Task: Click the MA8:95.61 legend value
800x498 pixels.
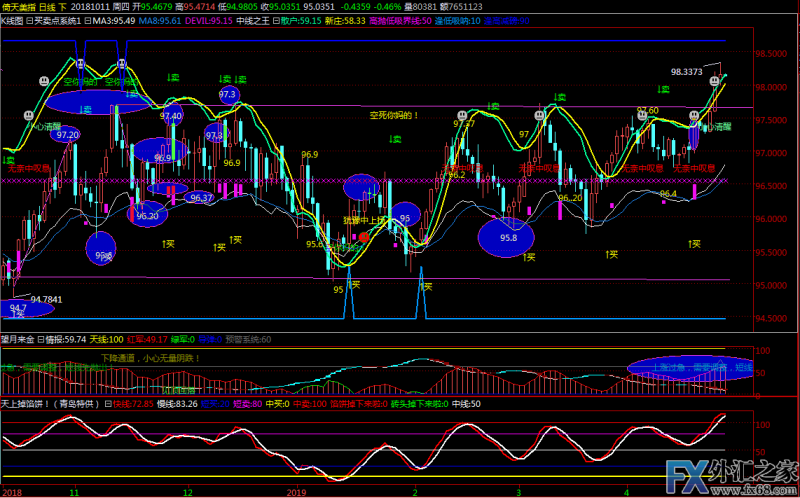Action: 160,21
